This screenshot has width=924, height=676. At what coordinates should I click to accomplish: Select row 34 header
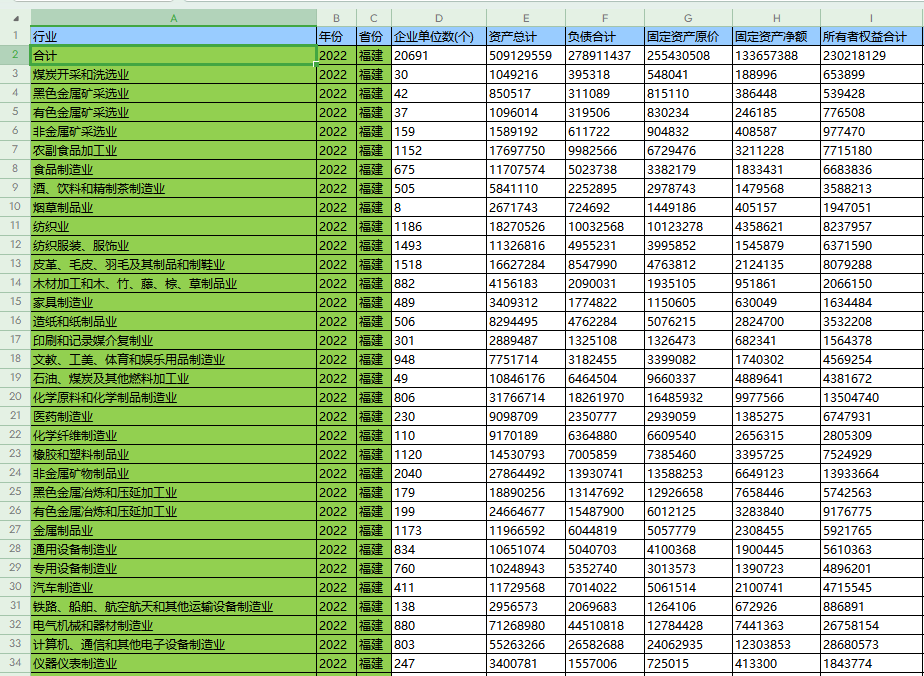(x=15, y=662)
